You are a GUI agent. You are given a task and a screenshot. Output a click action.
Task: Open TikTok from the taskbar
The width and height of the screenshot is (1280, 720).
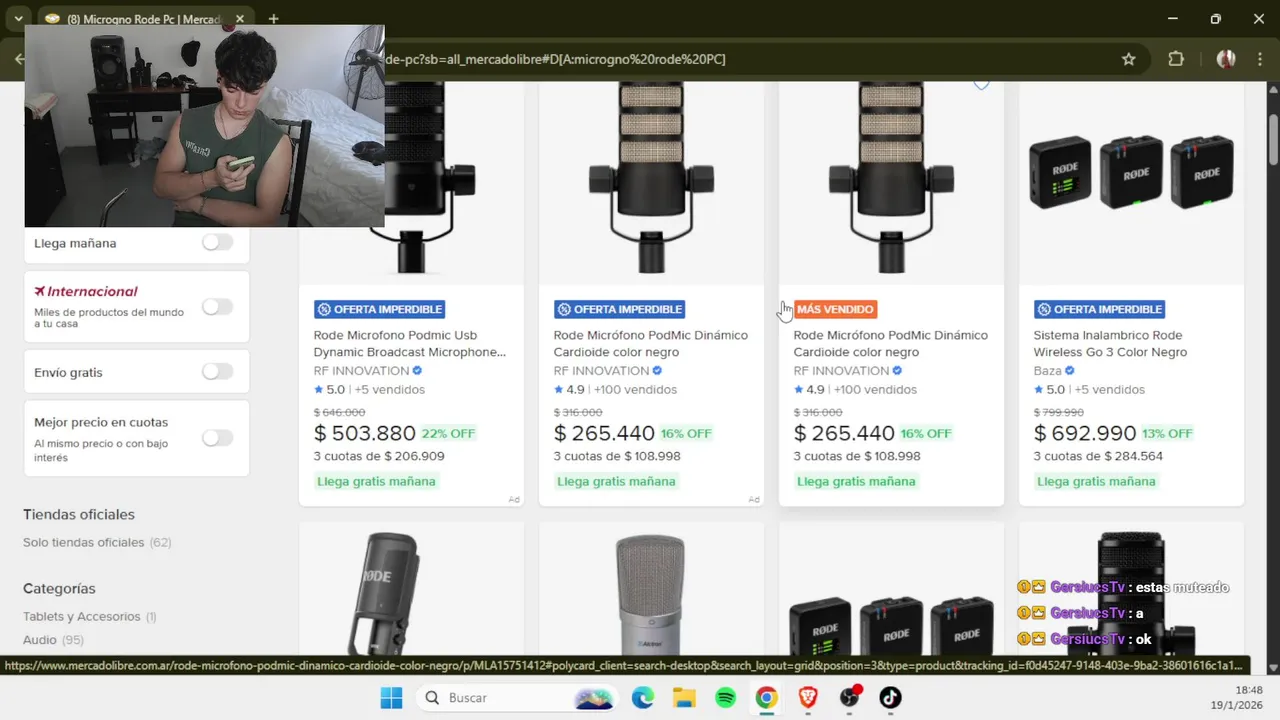tap(891, 698)
